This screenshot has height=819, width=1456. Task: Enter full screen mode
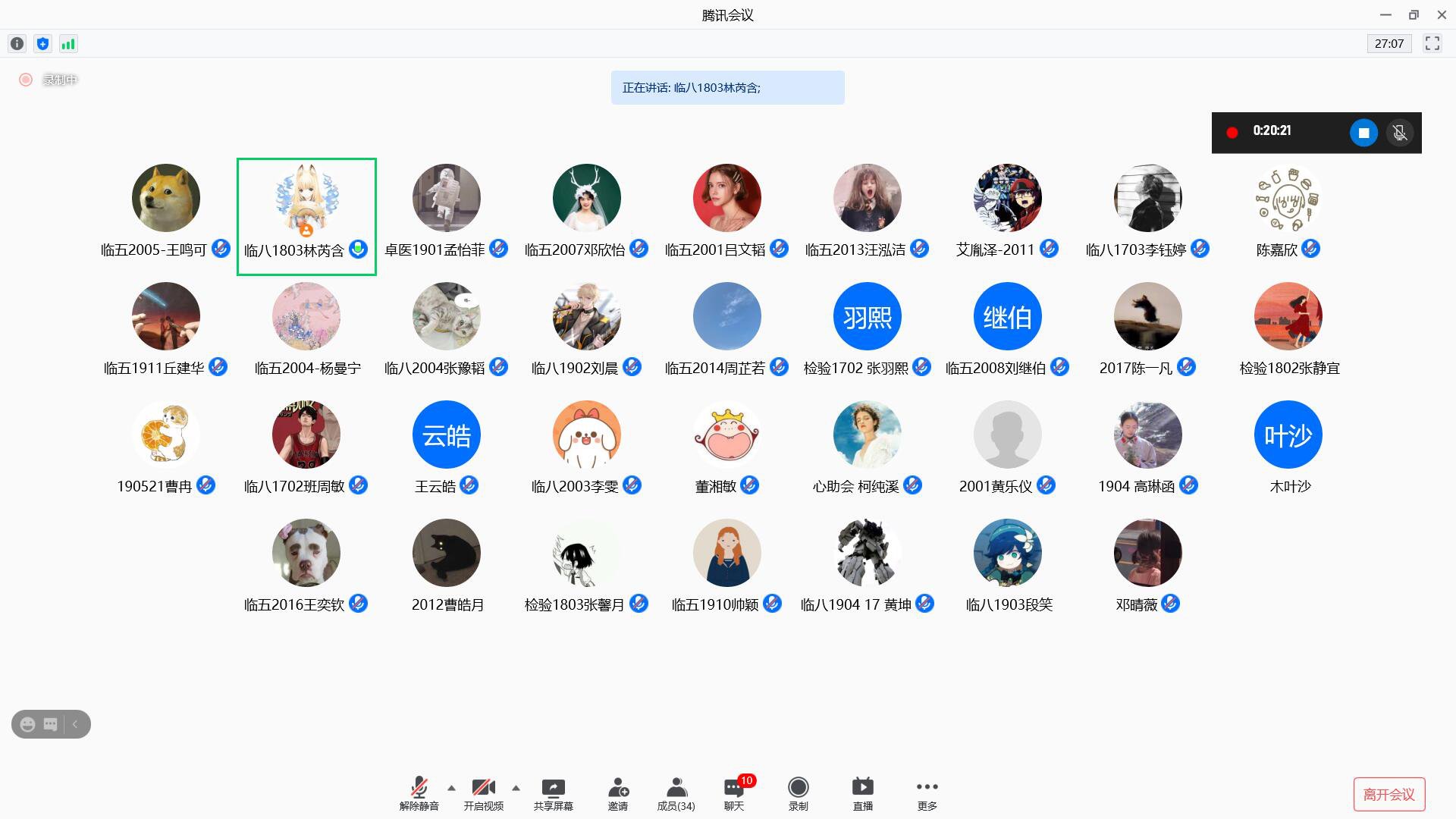(x=1432, y=44)
